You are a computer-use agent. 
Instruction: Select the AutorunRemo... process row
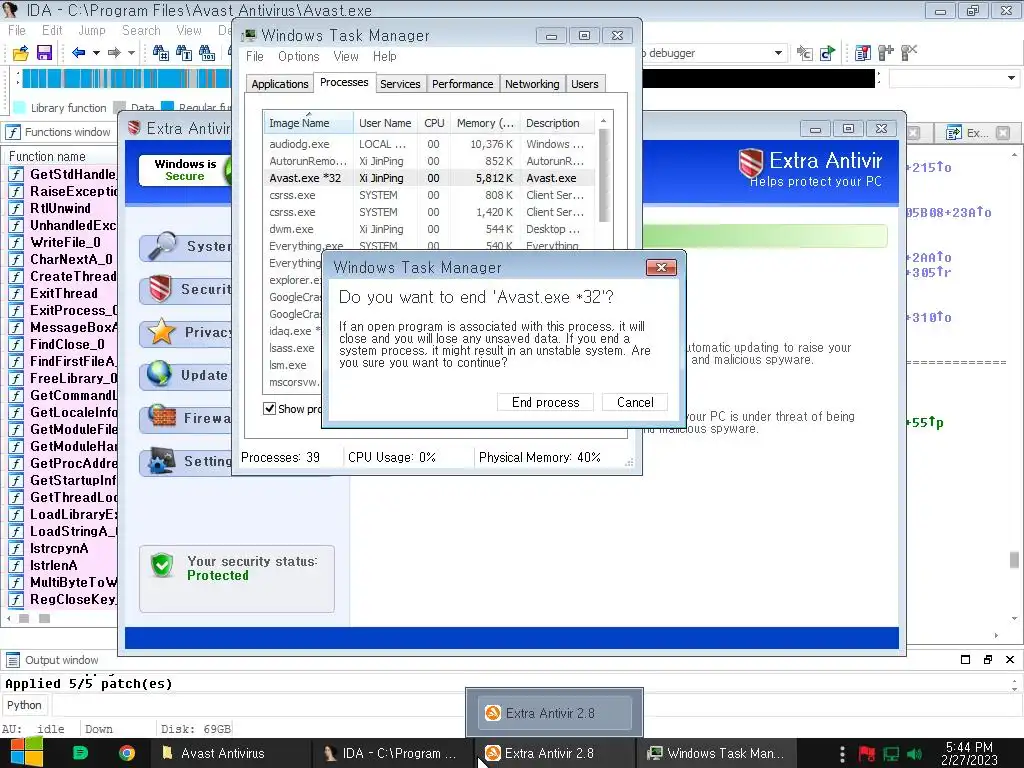click(429, 161)
